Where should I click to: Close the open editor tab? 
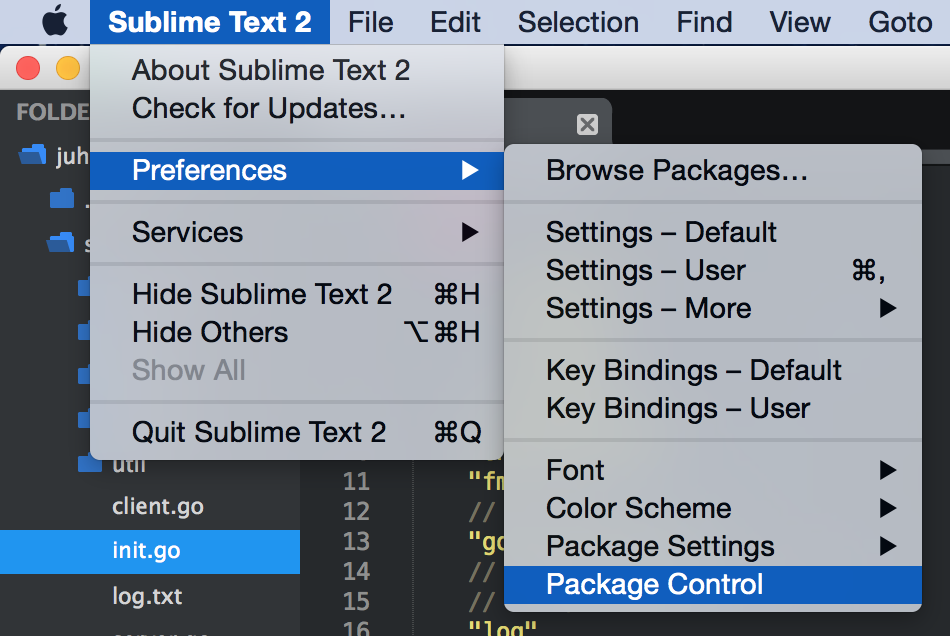pyautogui.click(x=588, y=125)
